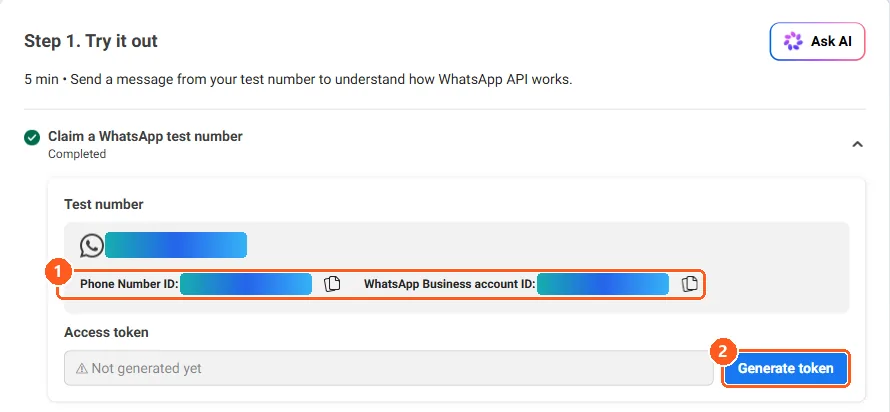
Task: Click the "Phone Number ID:" label
Action: (x=129, y=284)
